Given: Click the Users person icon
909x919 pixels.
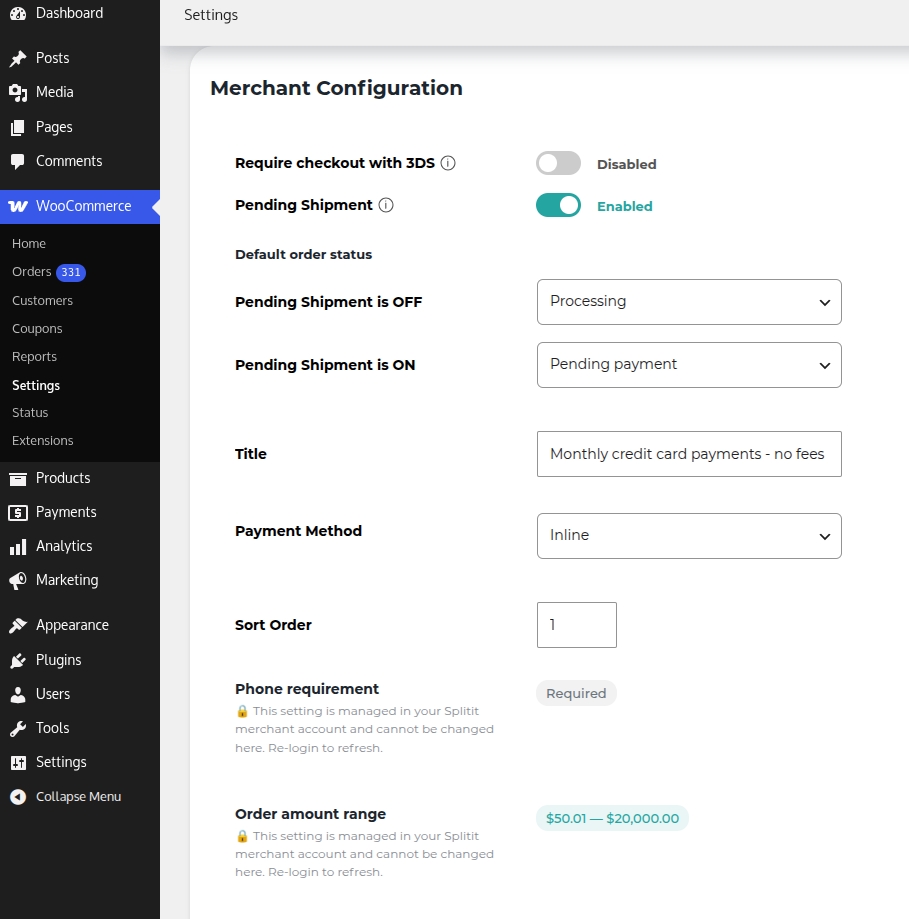Looking at the screenshot, I should pyautogui.click(x=18, y=695).
